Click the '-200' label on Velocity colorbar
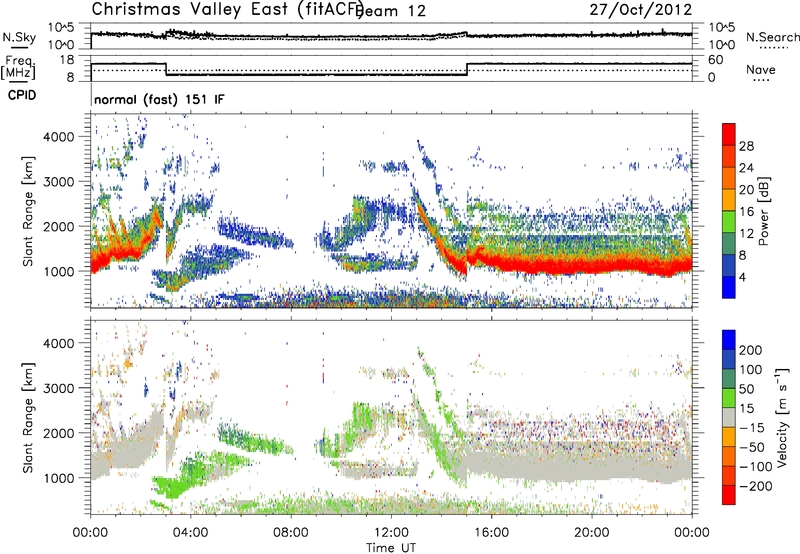 (756, 486)
